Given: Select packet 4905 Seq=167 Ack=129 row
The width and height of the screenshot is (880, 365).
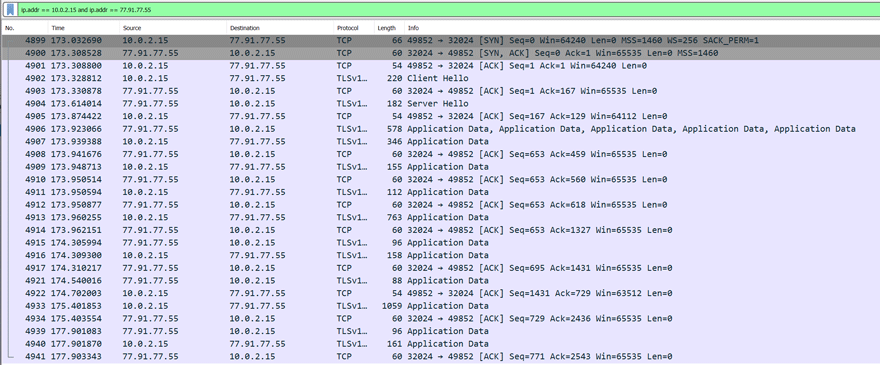Looking at the screenshot, I should pos(440,116).
